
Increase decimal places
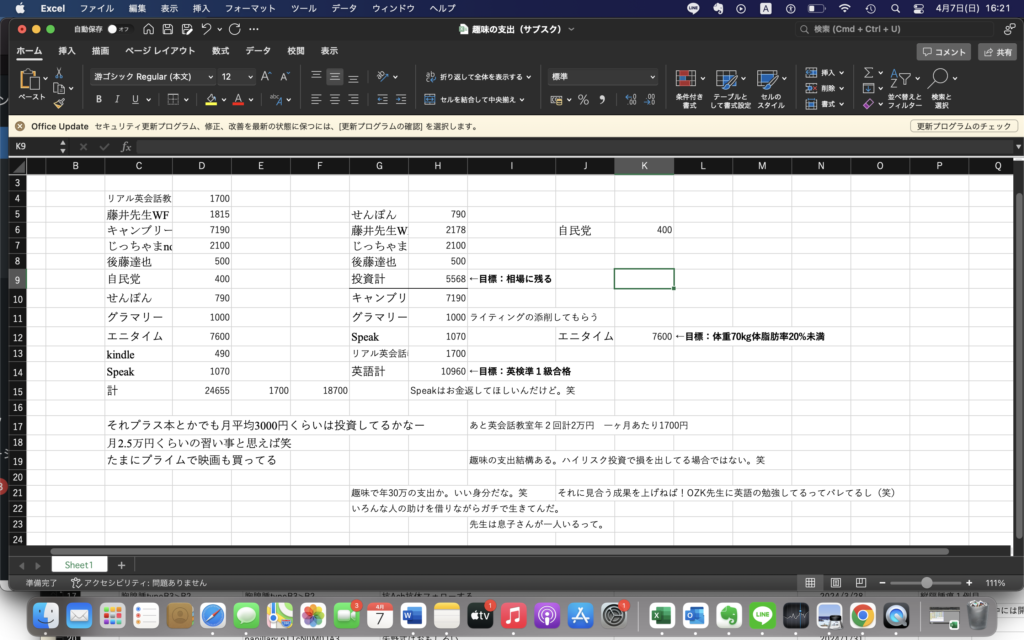(631, 99)
